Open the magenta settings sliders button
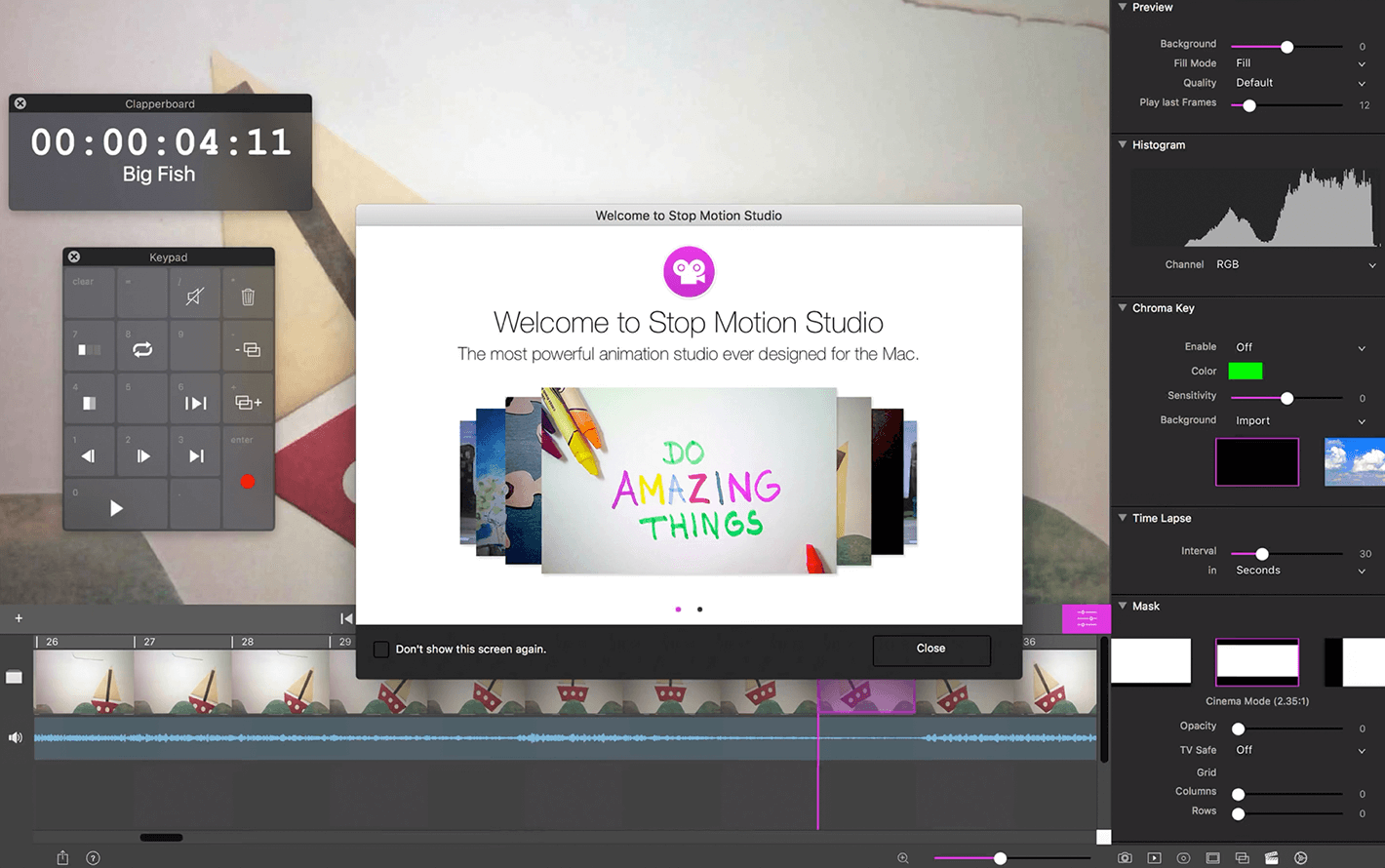The width and height of the screenshot is (1385, 868). (x=1087, y=618)
